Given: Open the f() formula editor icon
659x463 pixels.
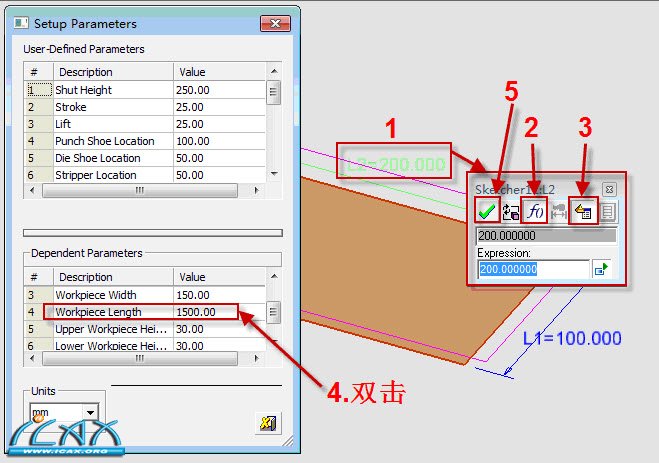Looking at the screenshot, I should tap(535, 210).
